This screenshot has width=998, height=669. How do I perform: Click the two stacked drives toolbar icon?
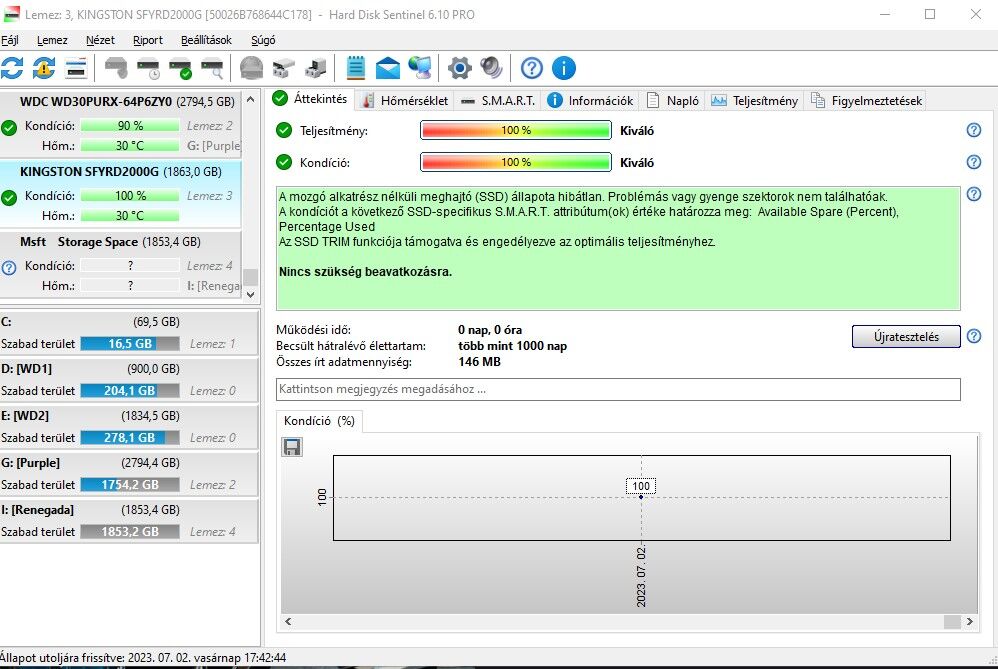pos(284,67)
